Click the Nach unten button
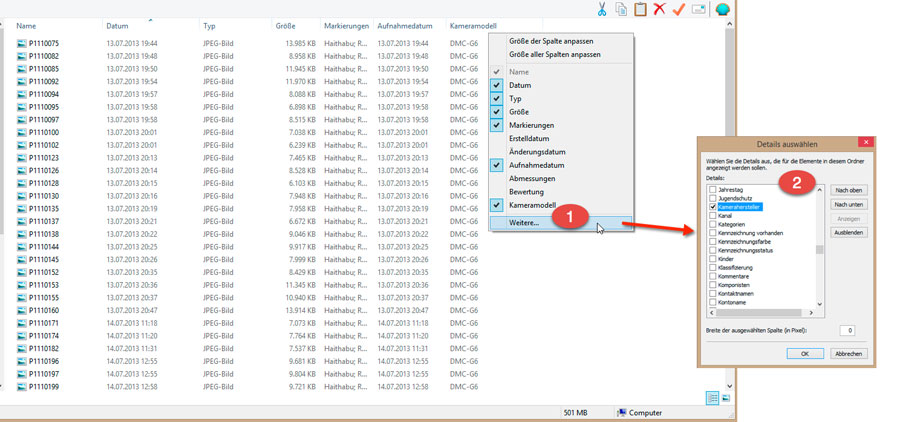This screenshot has width=900, height=422. (x=849, y=204)
